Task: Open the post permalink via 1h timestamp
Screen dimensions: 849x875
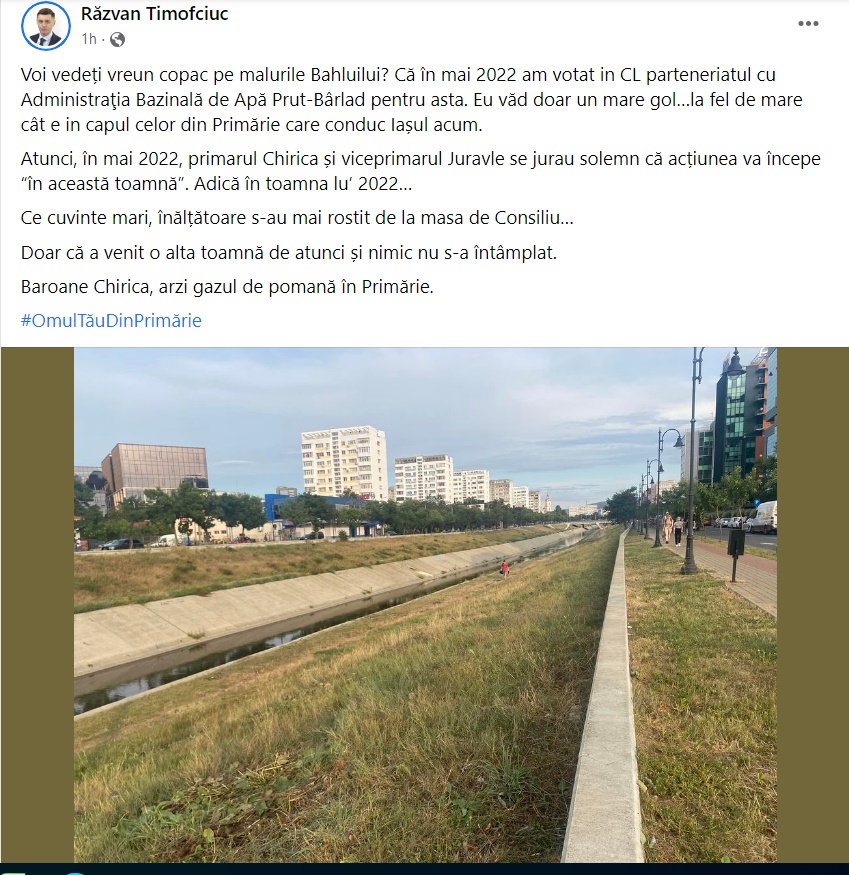Action: [x=89, y=39]
